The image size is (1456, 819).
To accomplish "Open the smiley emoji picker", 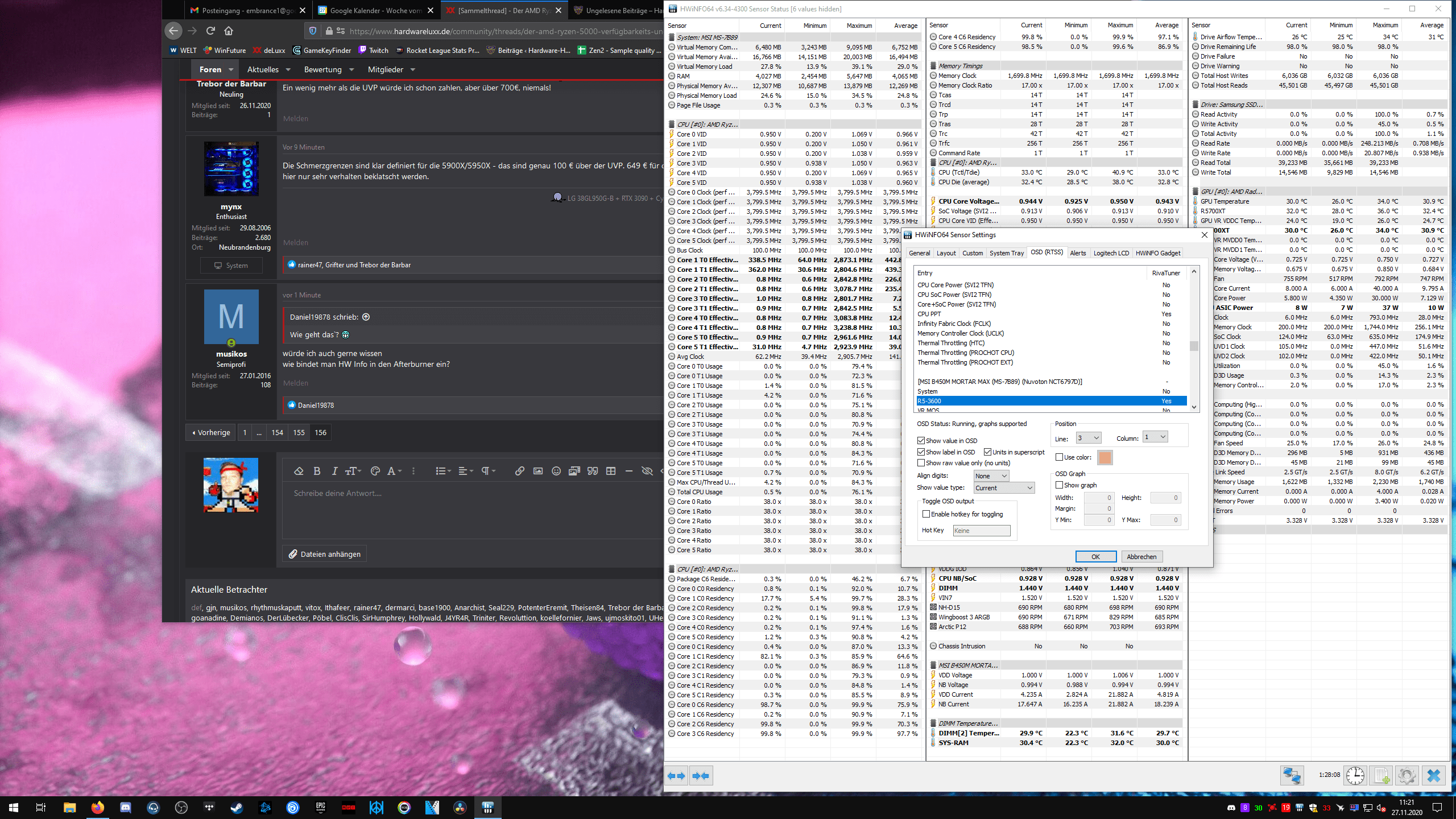I will 556,471.
